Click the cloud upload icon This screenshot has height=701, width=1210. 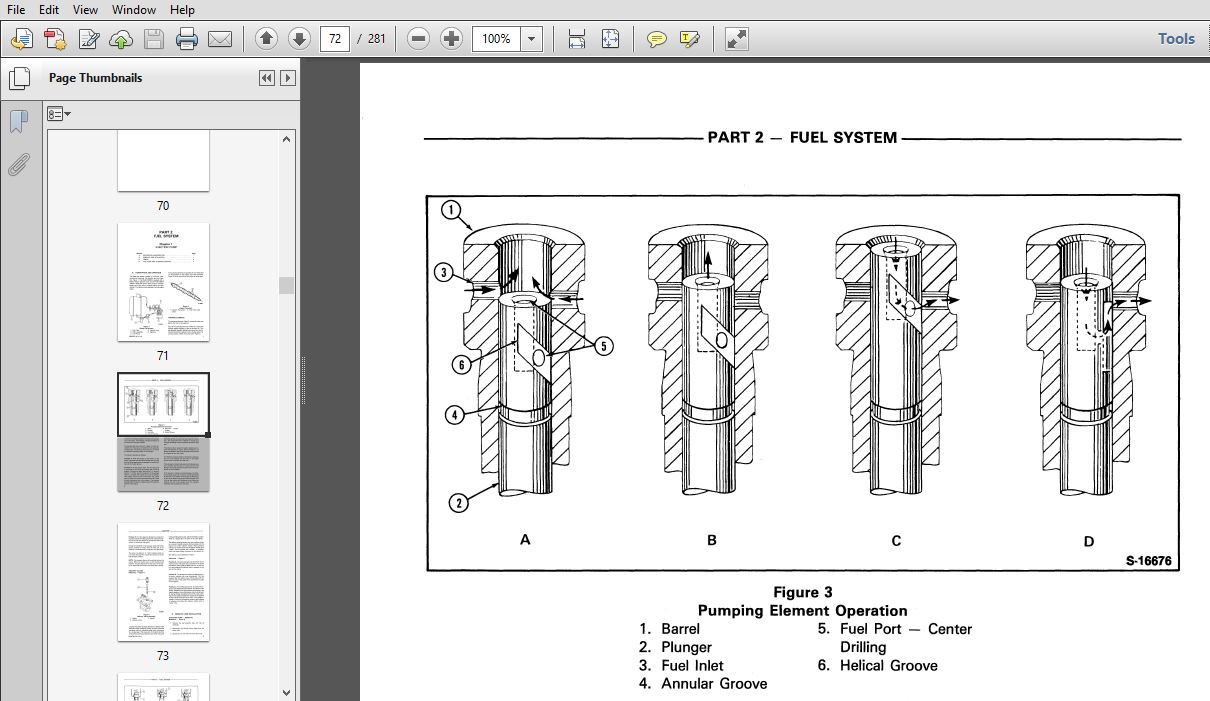(121, 39)
